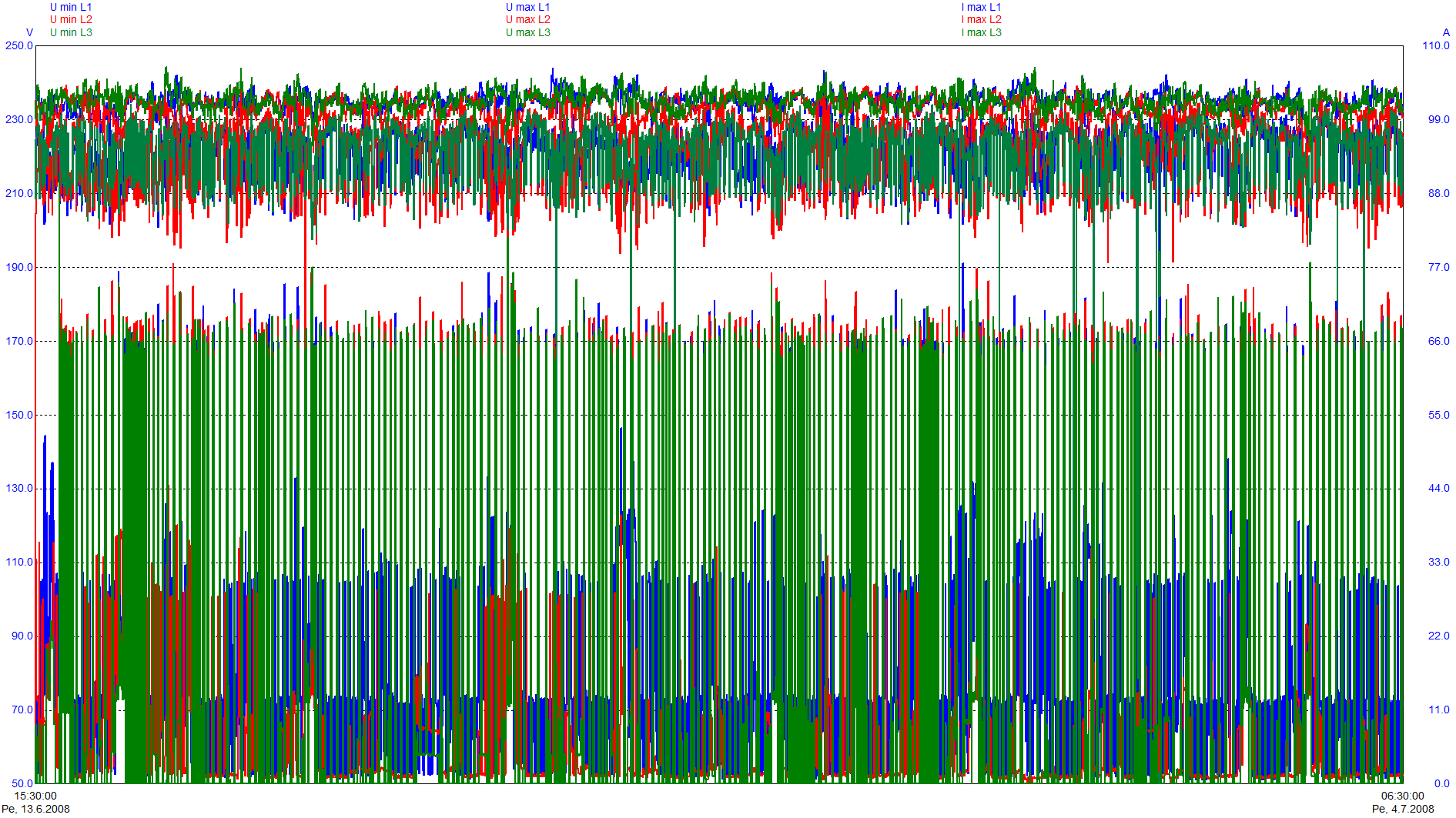Click the 11.0 current axis value
The image size is (1456, 818).
click(x=1439, y=709)
